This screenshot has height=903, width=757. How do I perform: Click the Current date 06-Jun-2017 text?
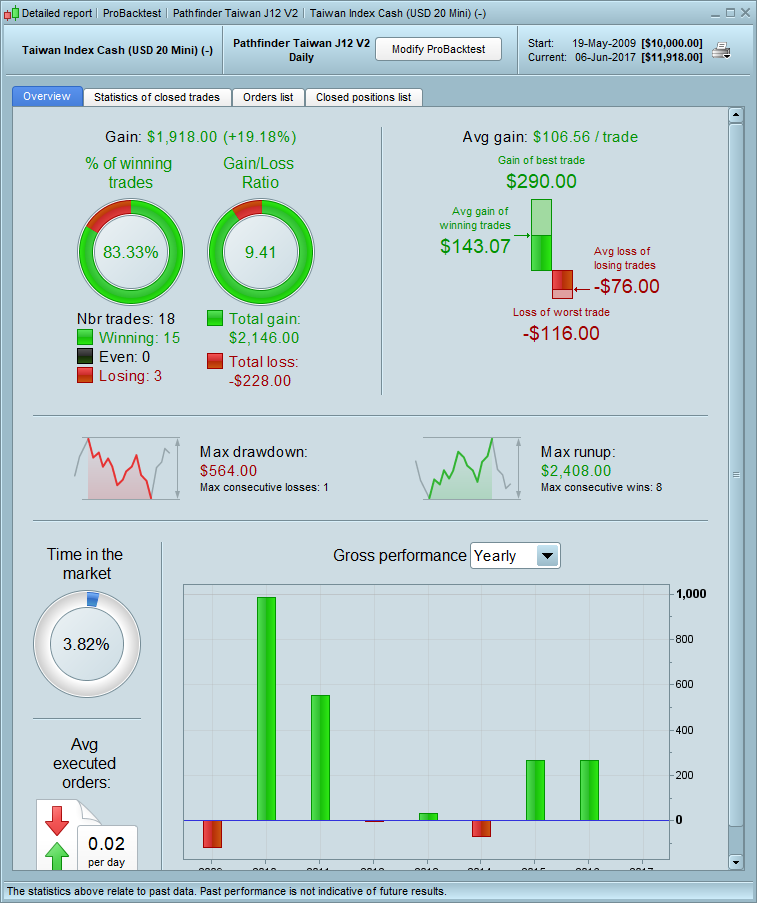(605, 57)
